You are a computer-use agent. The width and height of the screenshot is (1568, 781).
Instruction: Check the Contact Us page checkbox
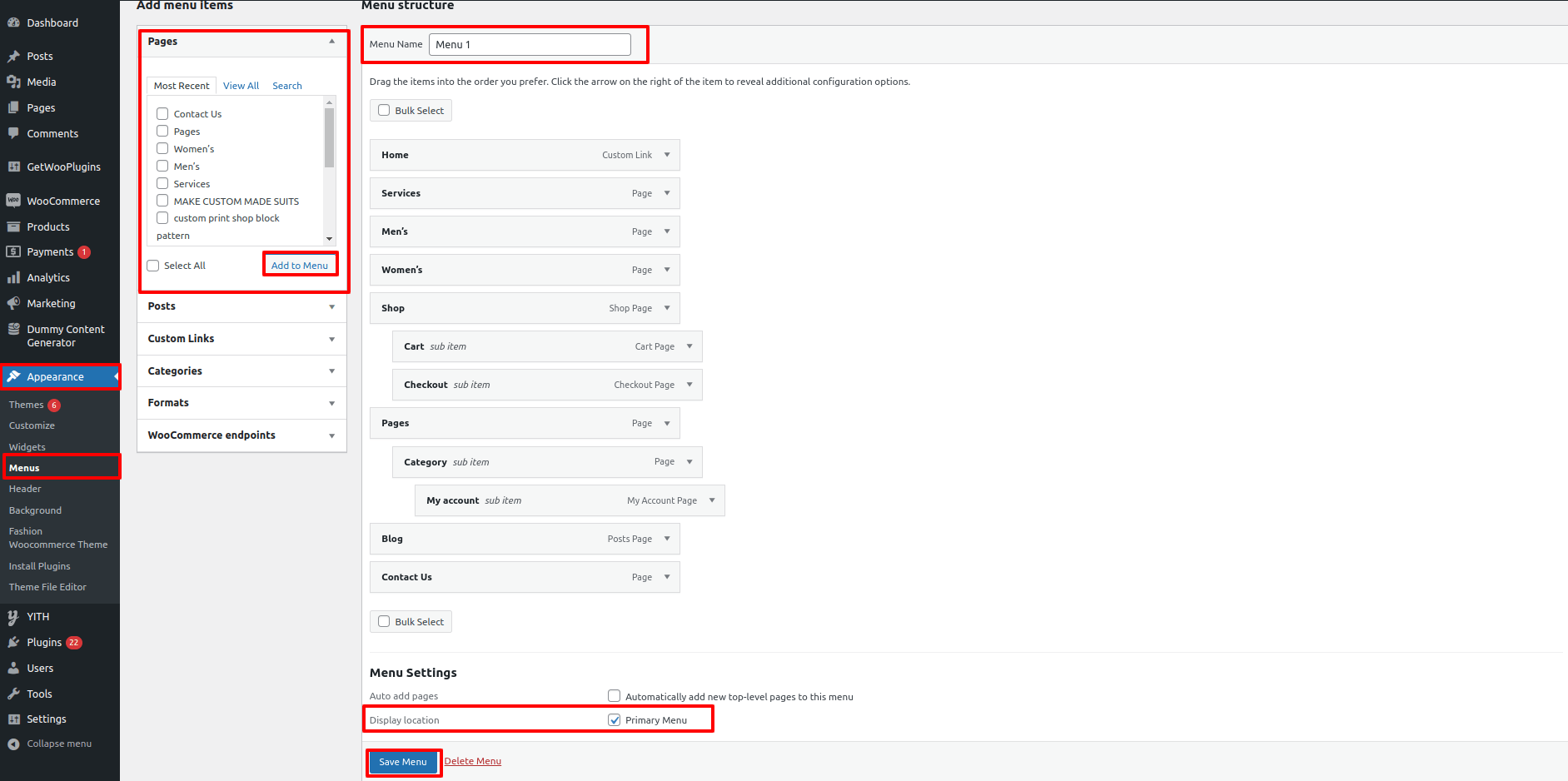tap(162, 114)
